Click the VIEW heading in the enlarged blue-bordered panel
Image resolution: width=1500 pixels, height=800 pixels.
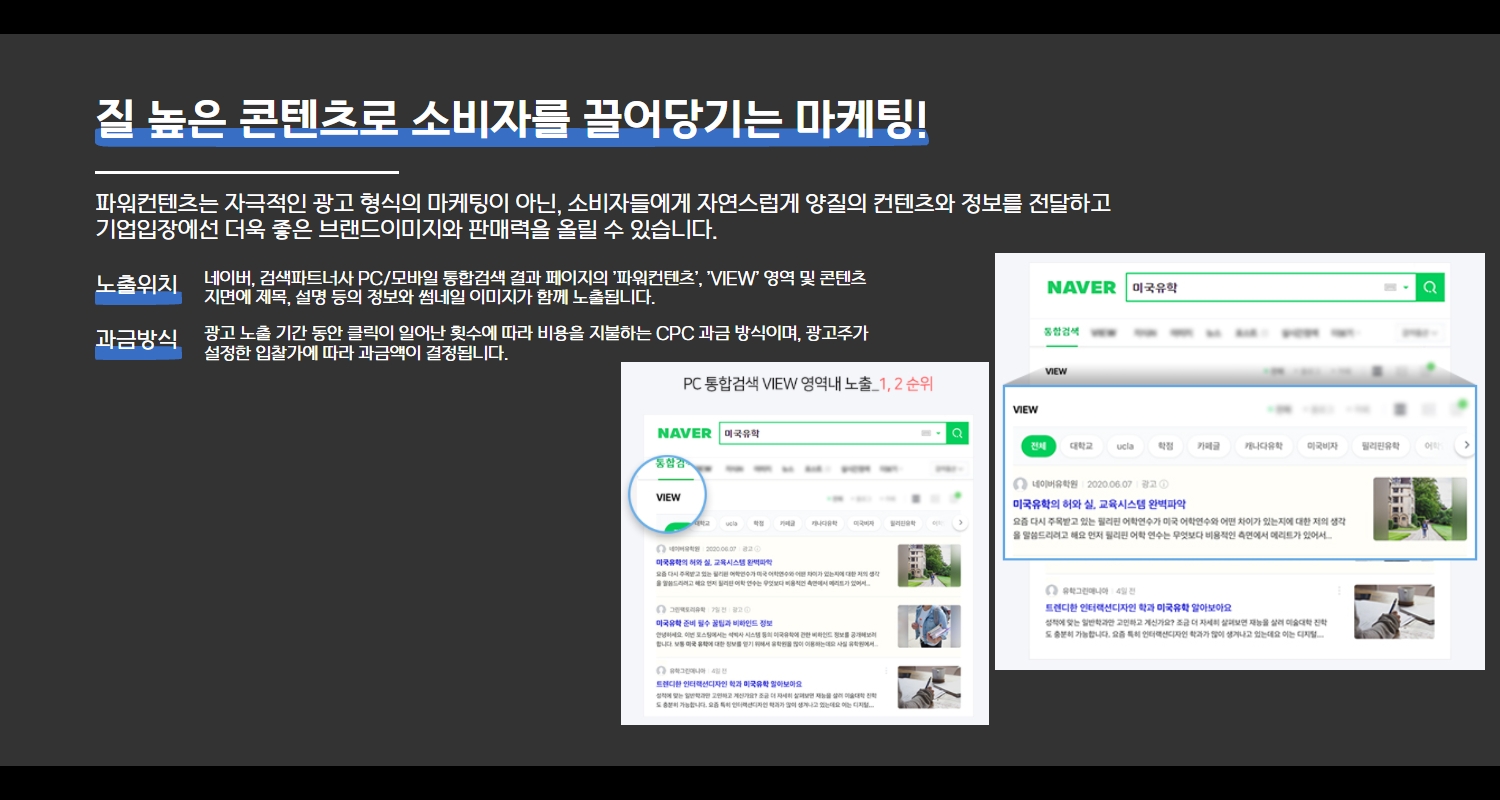click(1026, 409)
